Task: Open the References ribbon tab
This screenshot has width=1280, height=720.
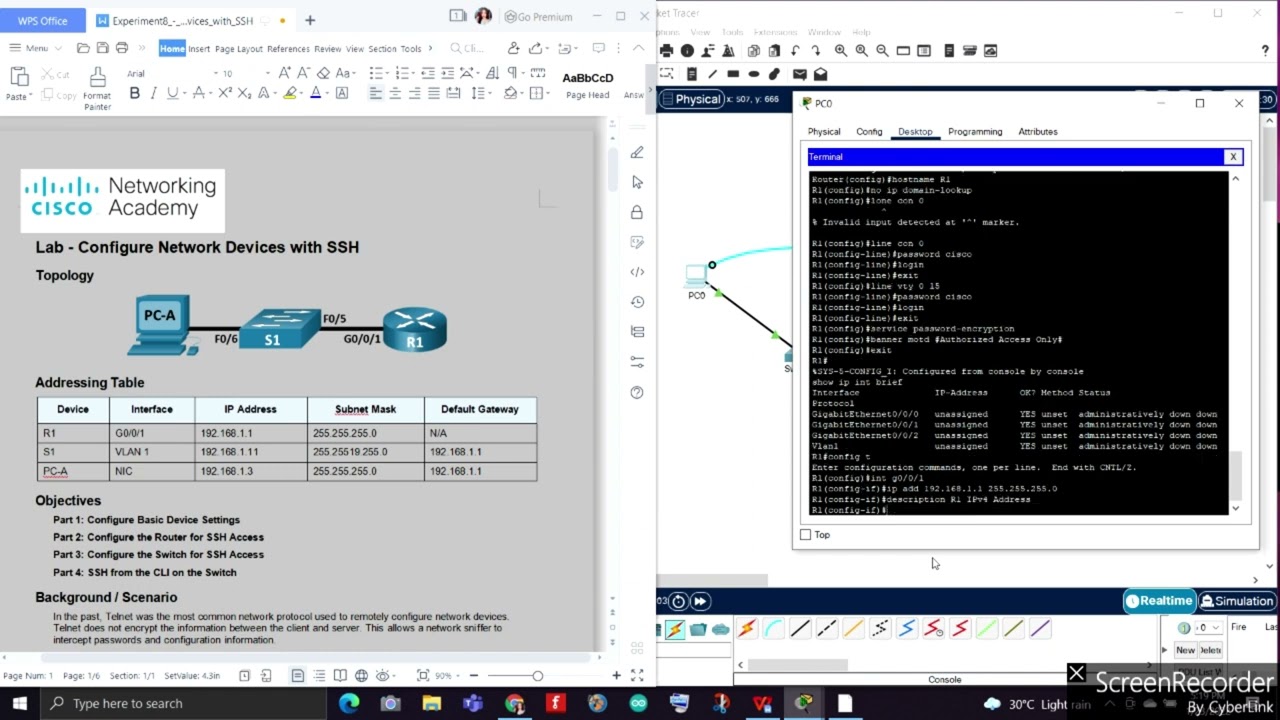Action: click(x=288, y=48)
